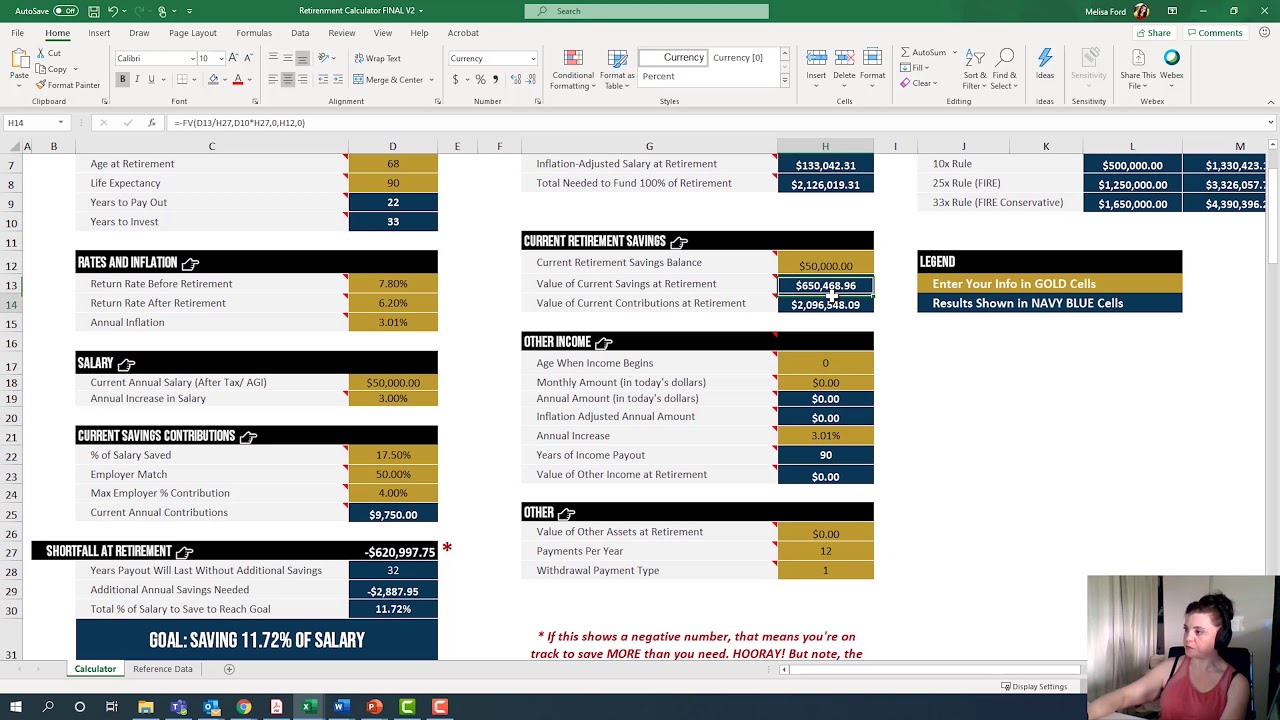Click the Percent Style icon

point(481,80)
